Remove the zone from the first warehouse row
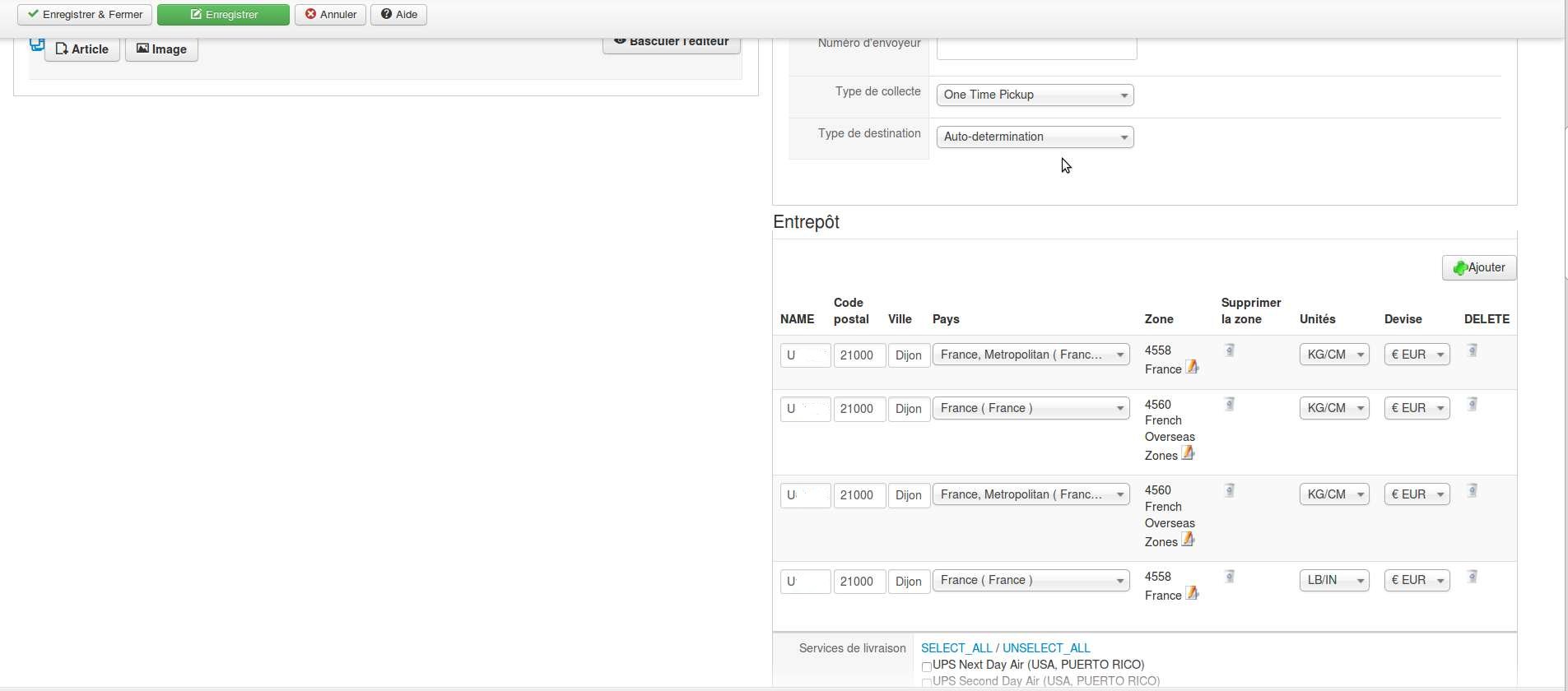 pos(1229,350)
